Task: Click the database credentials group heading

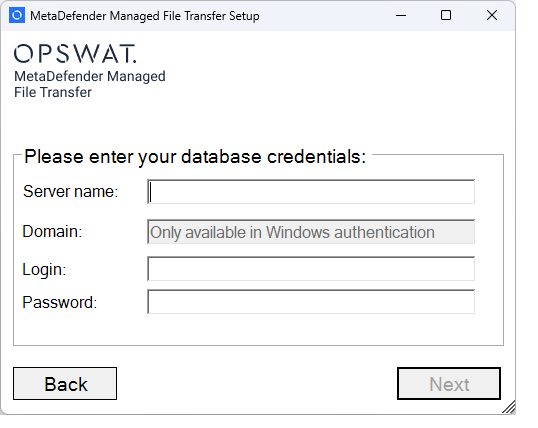Action: coord(195,157)
